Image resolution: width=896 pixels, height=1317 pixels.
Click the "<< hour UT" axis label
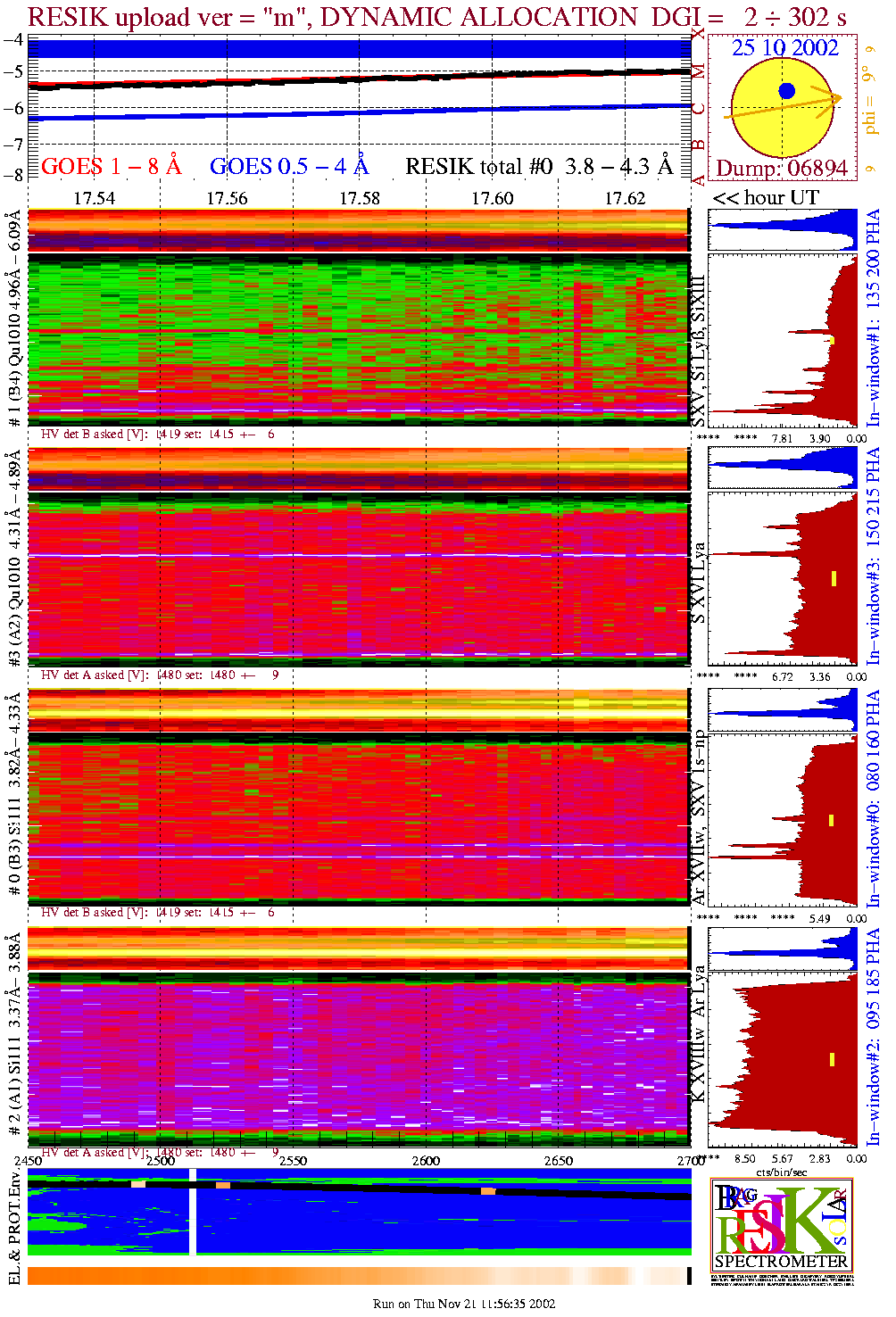tap(766, 198)
